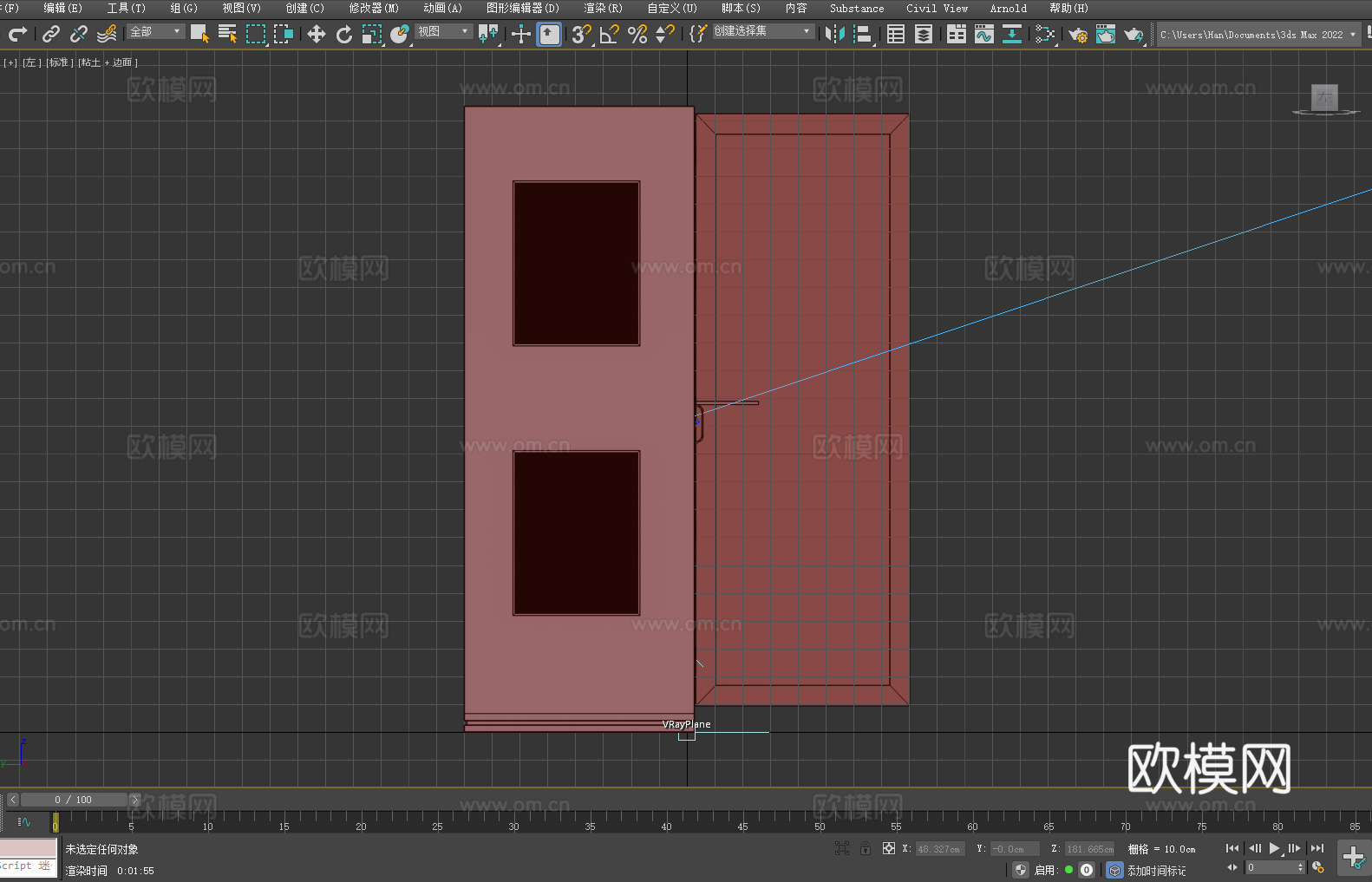Open the 组(G) menu
Image resolution: width=1372 pixels, height=882 pixels.
point(184,8)
